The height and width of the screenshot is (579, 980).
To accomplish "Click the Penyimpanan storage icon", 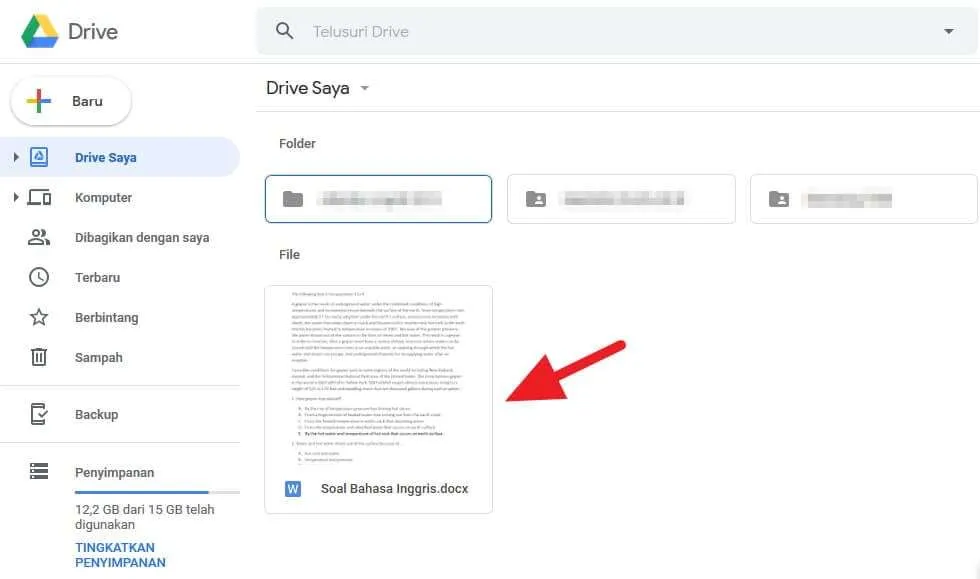I will [39, 471].
